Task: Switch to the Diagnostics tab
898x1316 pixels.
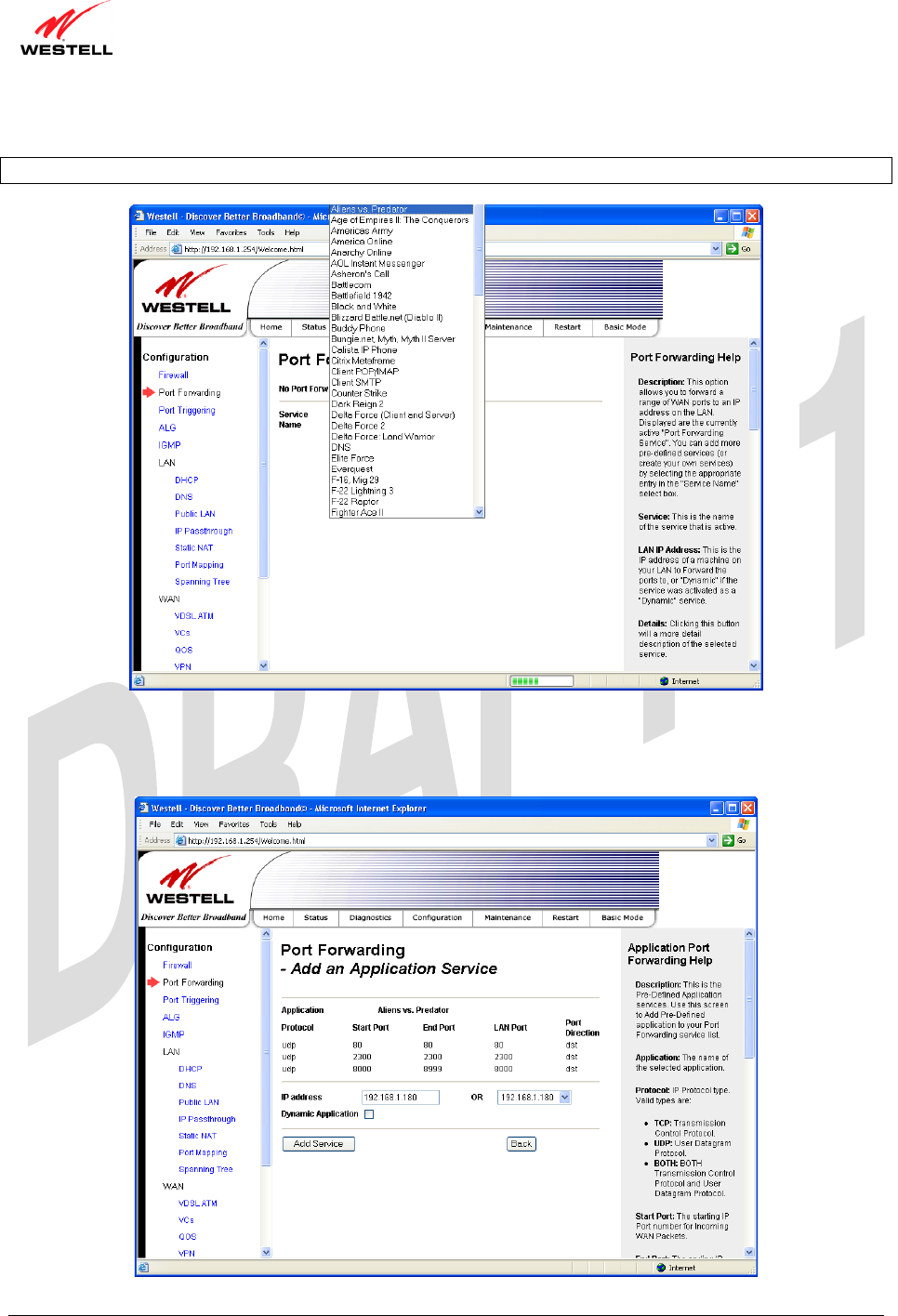Action: tap(370, 917)
